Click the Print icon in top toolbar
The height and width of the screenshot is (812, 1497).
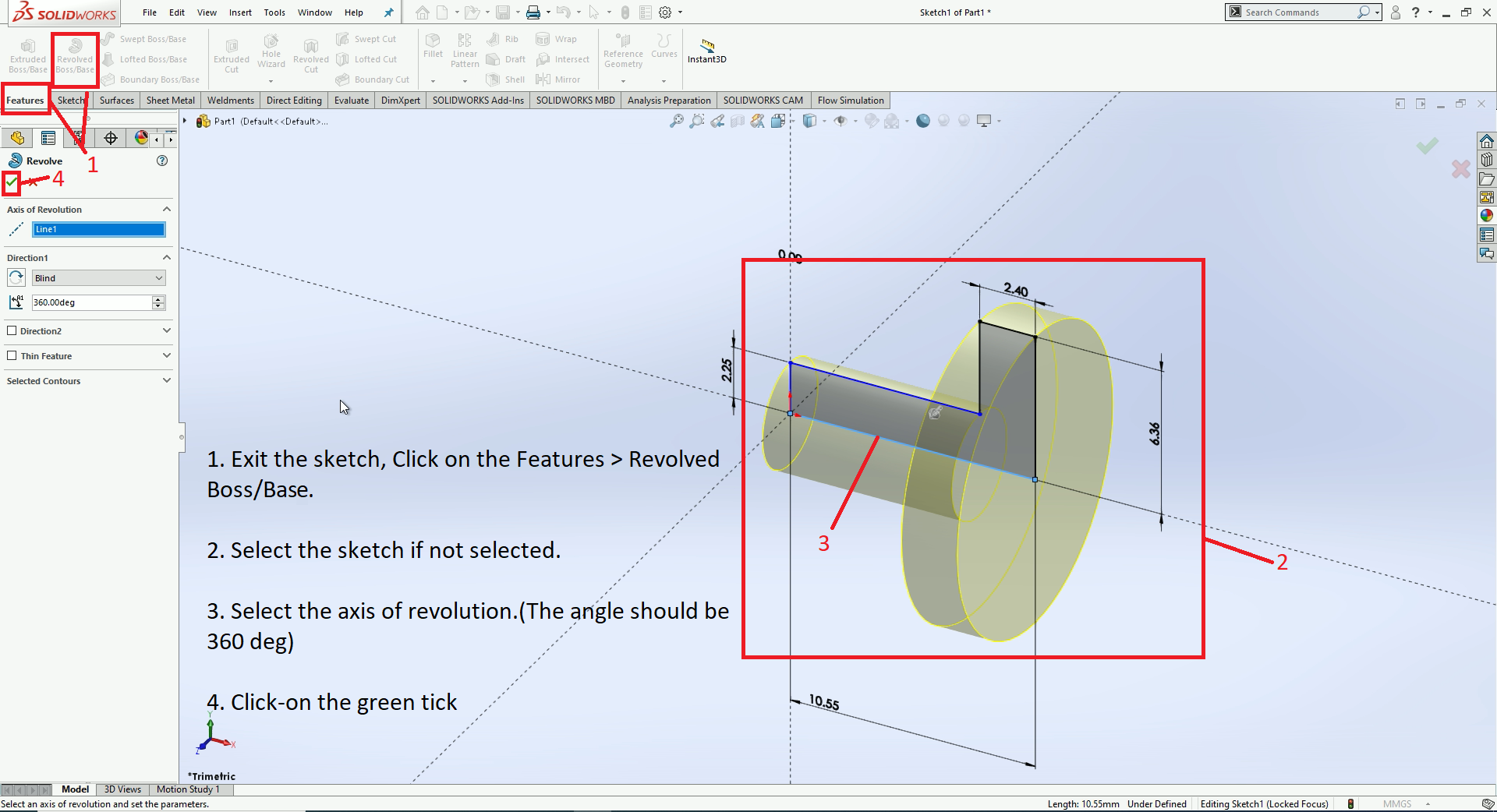pos(533,12)
